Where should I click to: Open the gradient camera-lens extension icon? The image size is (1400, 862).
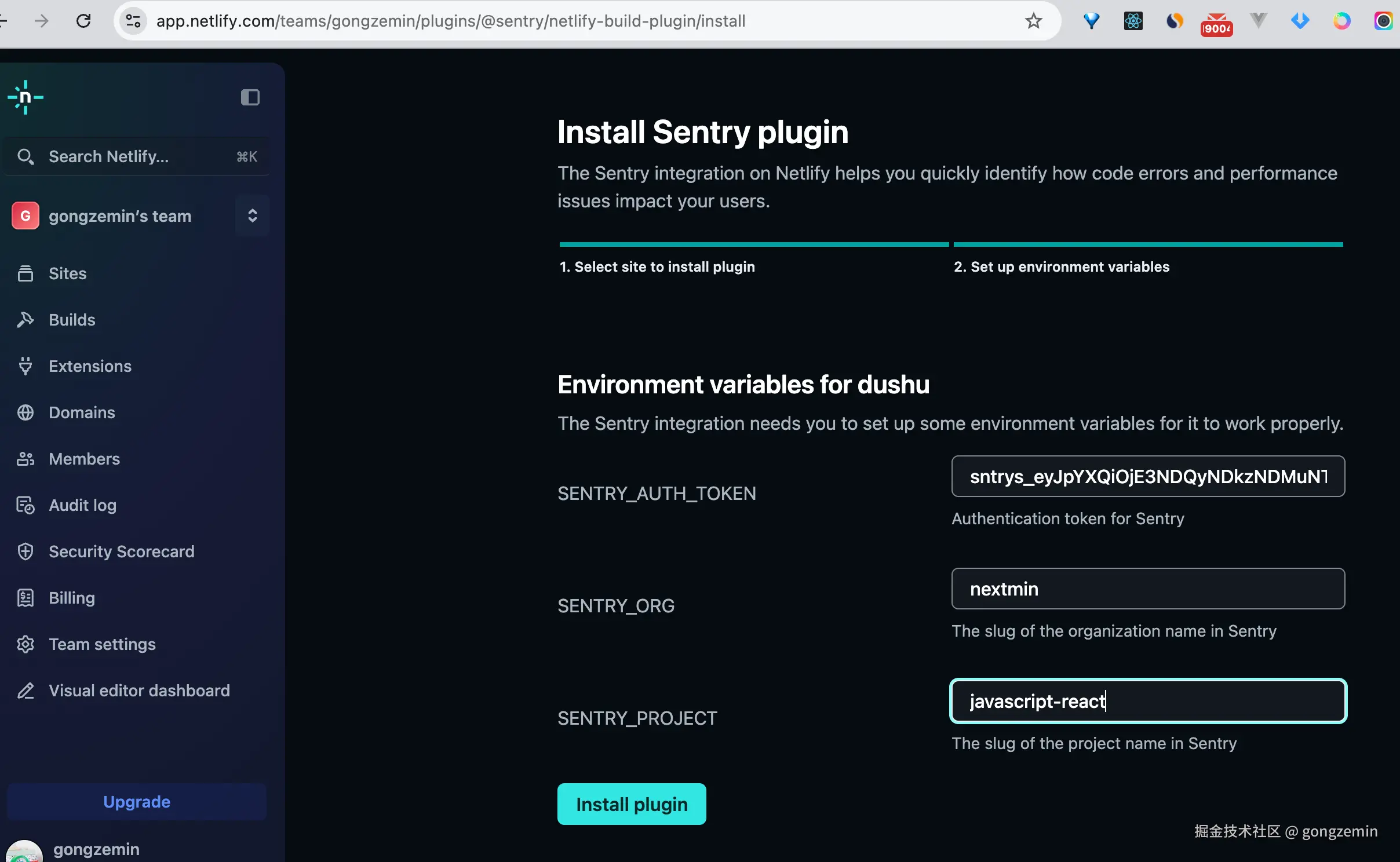1383,21
